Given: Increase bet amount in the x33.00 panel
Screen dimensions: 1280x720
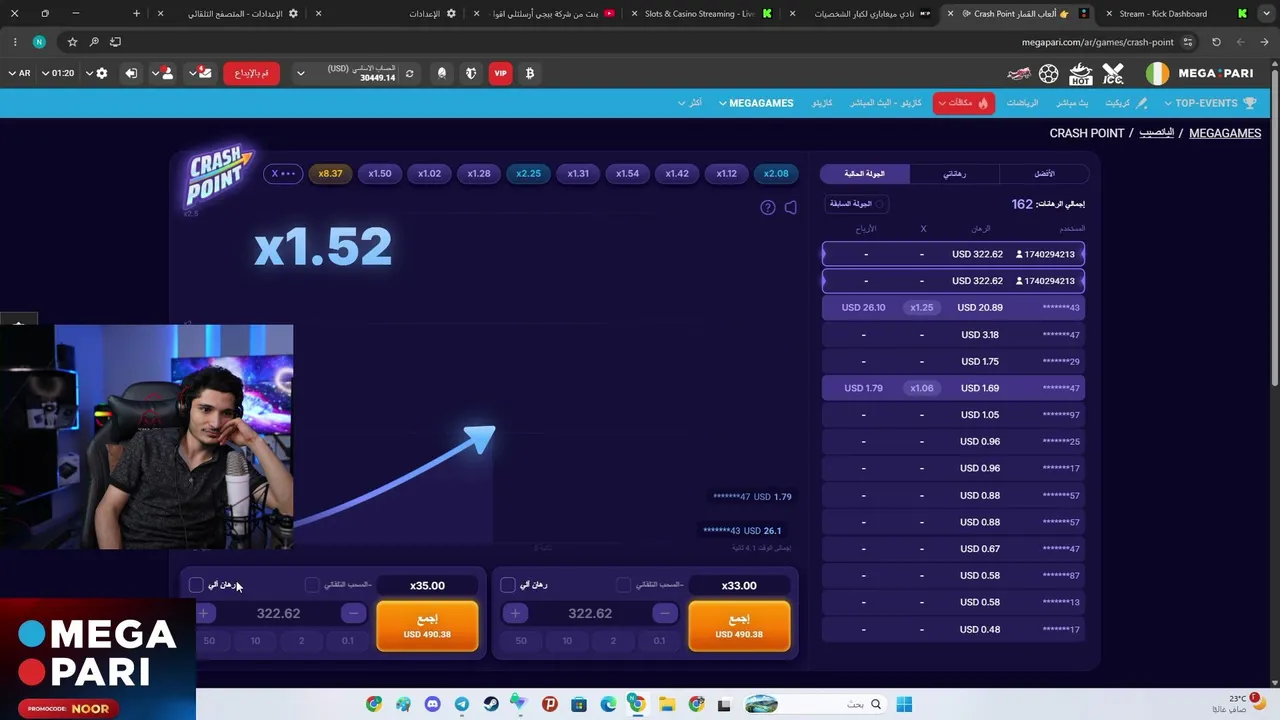Looking at the screenshot, I should coord(515,614).
